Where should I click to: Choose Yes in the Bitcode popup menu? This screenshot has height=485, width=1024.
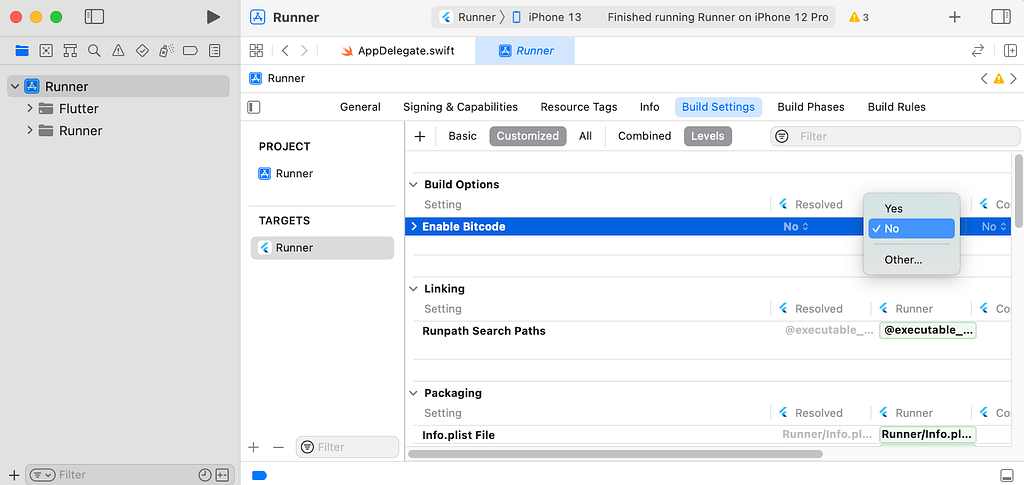pyautogui.click(x=893, y=209)
